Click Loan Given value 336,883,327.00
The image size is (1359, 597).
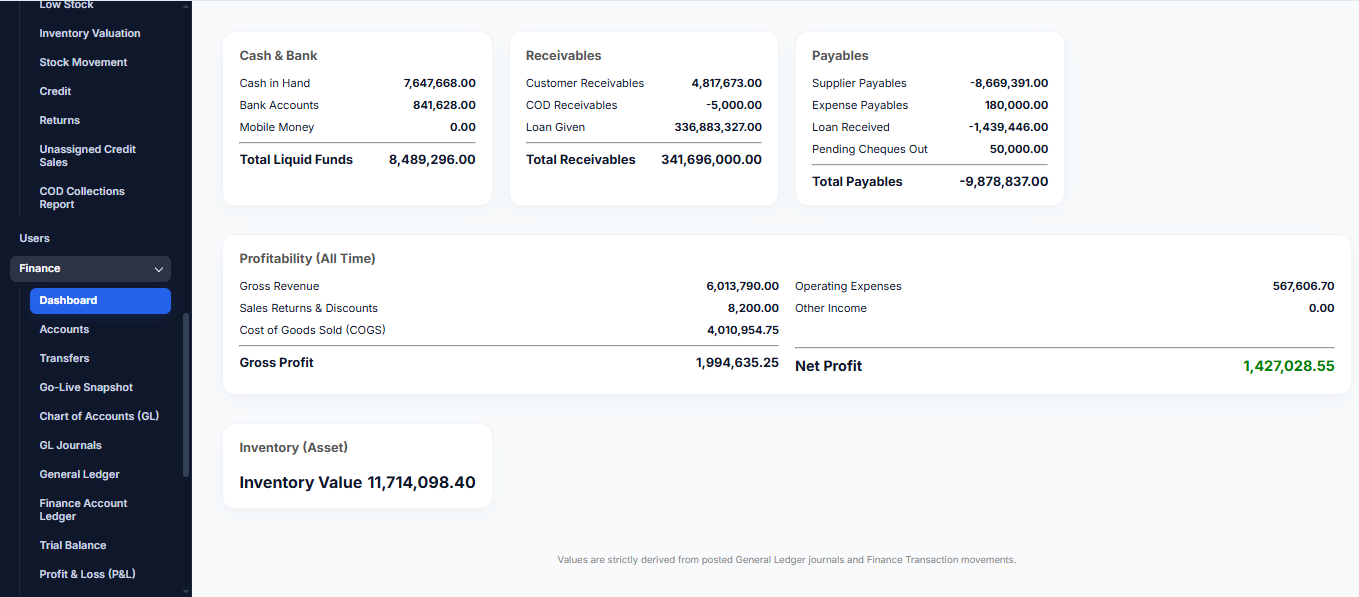coord(718,127)
